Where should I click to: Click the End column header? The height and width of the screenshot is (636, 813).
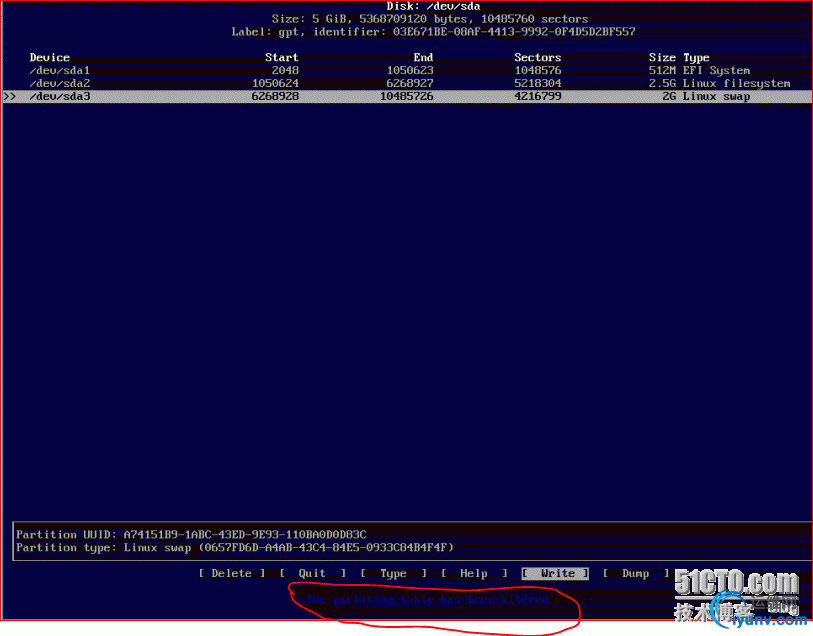coord(423,58)
